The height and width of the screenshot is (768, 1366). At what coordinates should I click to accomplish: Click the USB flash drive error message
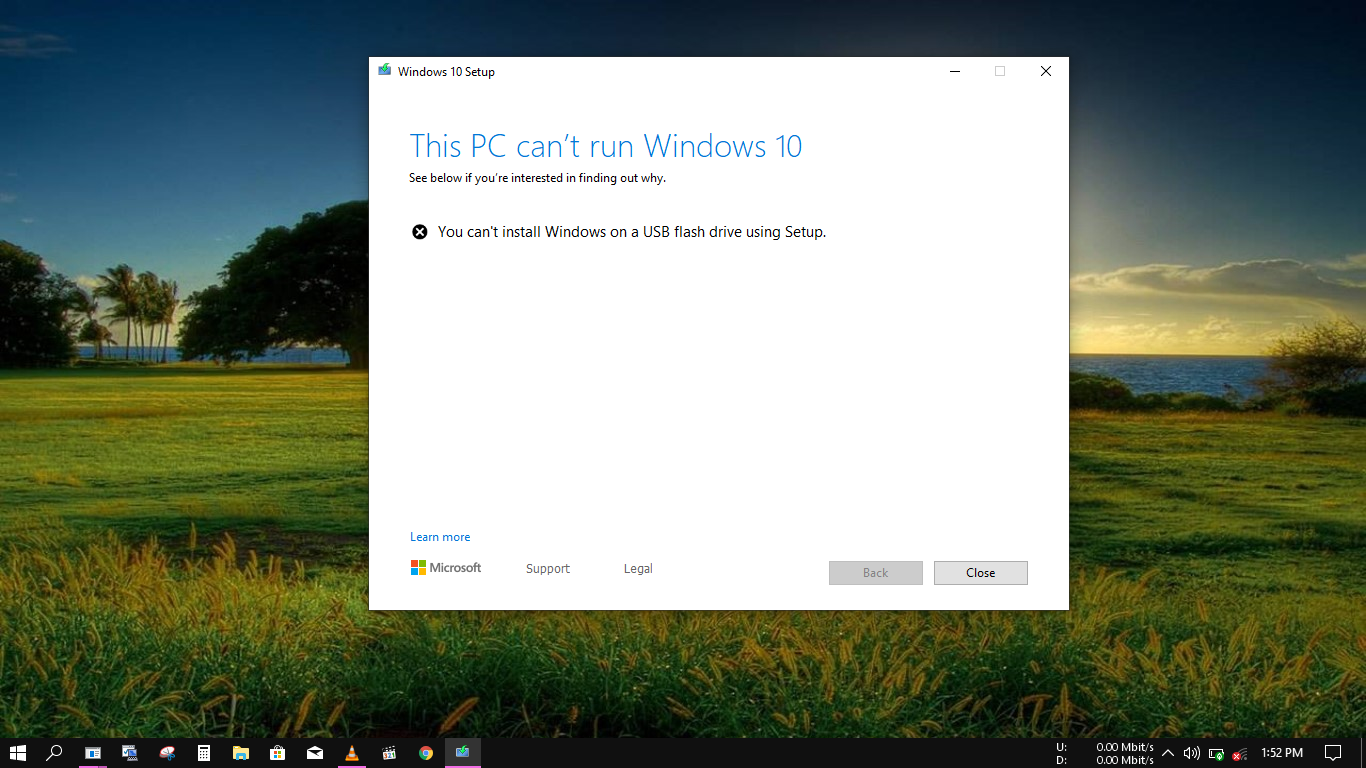pyautogui.click(x=632, y=232)
